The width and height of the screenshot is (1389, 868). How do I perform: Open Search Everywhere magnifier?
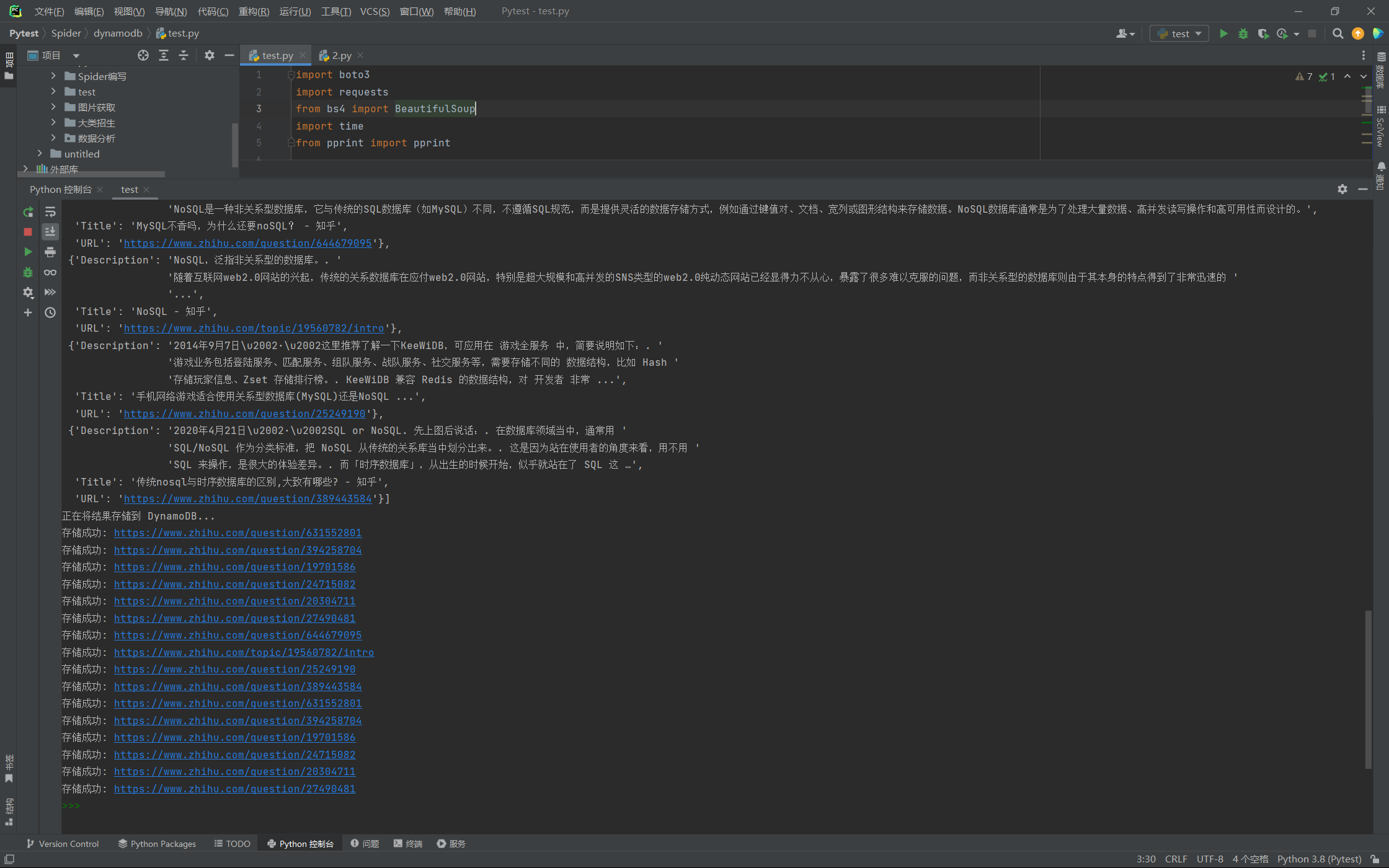coord(1338,33)
